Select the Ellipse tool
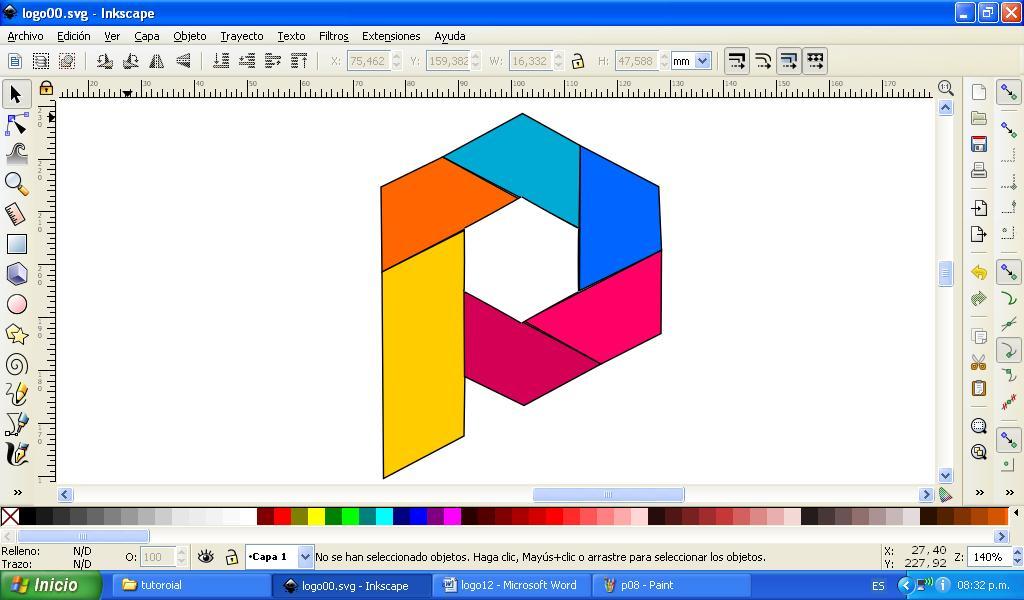Screen dimensions: 1024x600 tap(16, 304)
